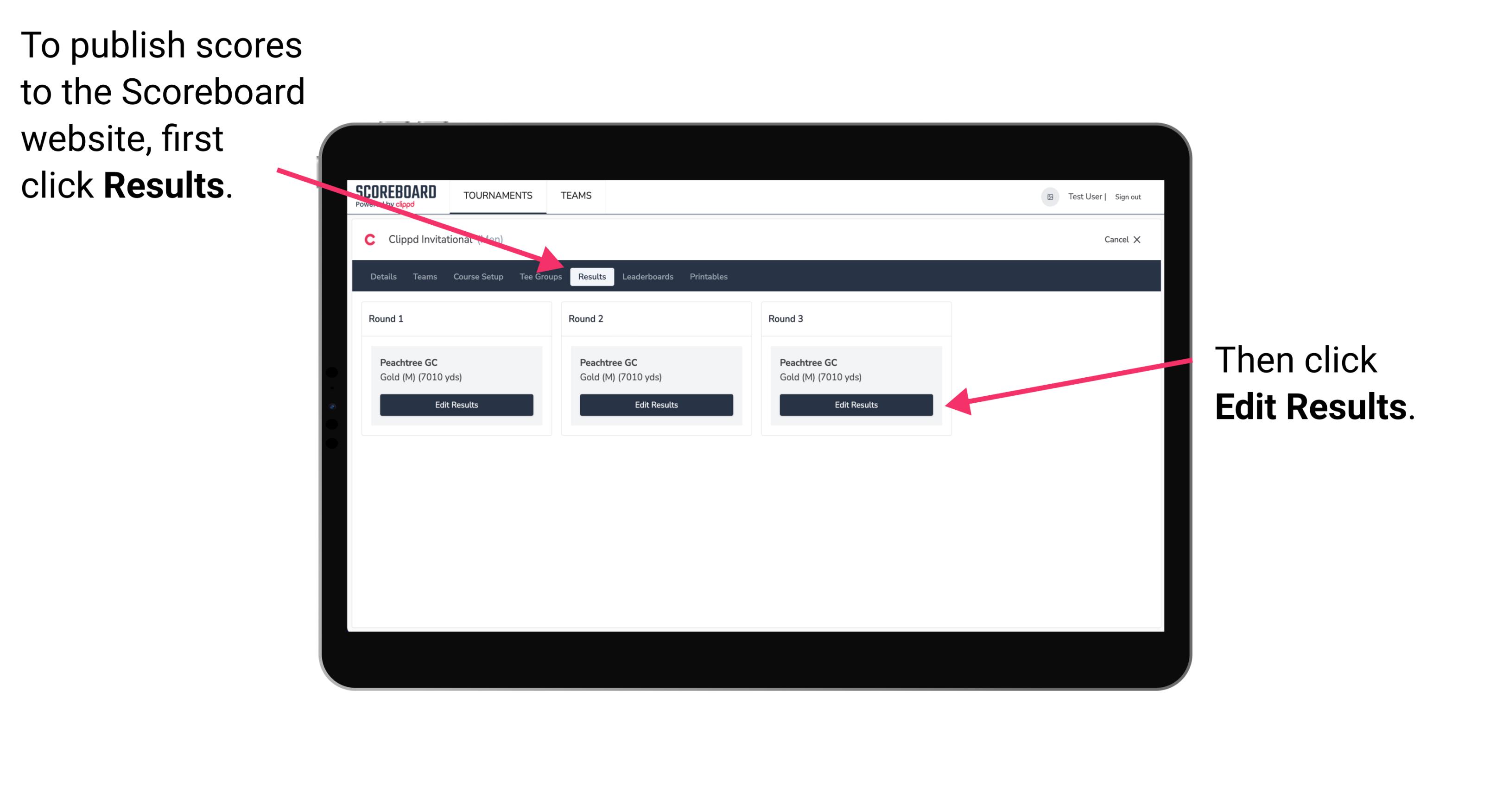
Task: Select the Leaderboards tab
Action: coord(649,276)
